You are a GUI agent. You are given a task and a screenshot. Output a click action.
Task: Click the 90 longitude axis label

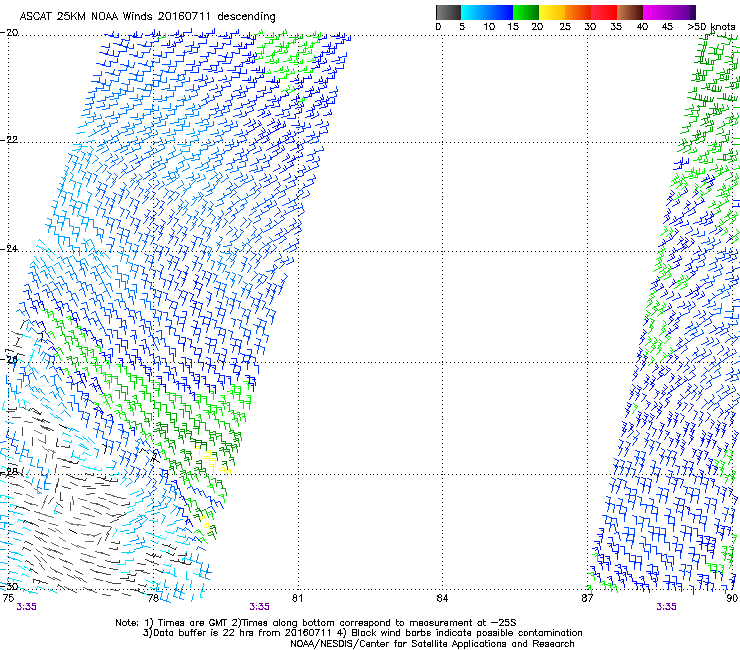[732, 598]
